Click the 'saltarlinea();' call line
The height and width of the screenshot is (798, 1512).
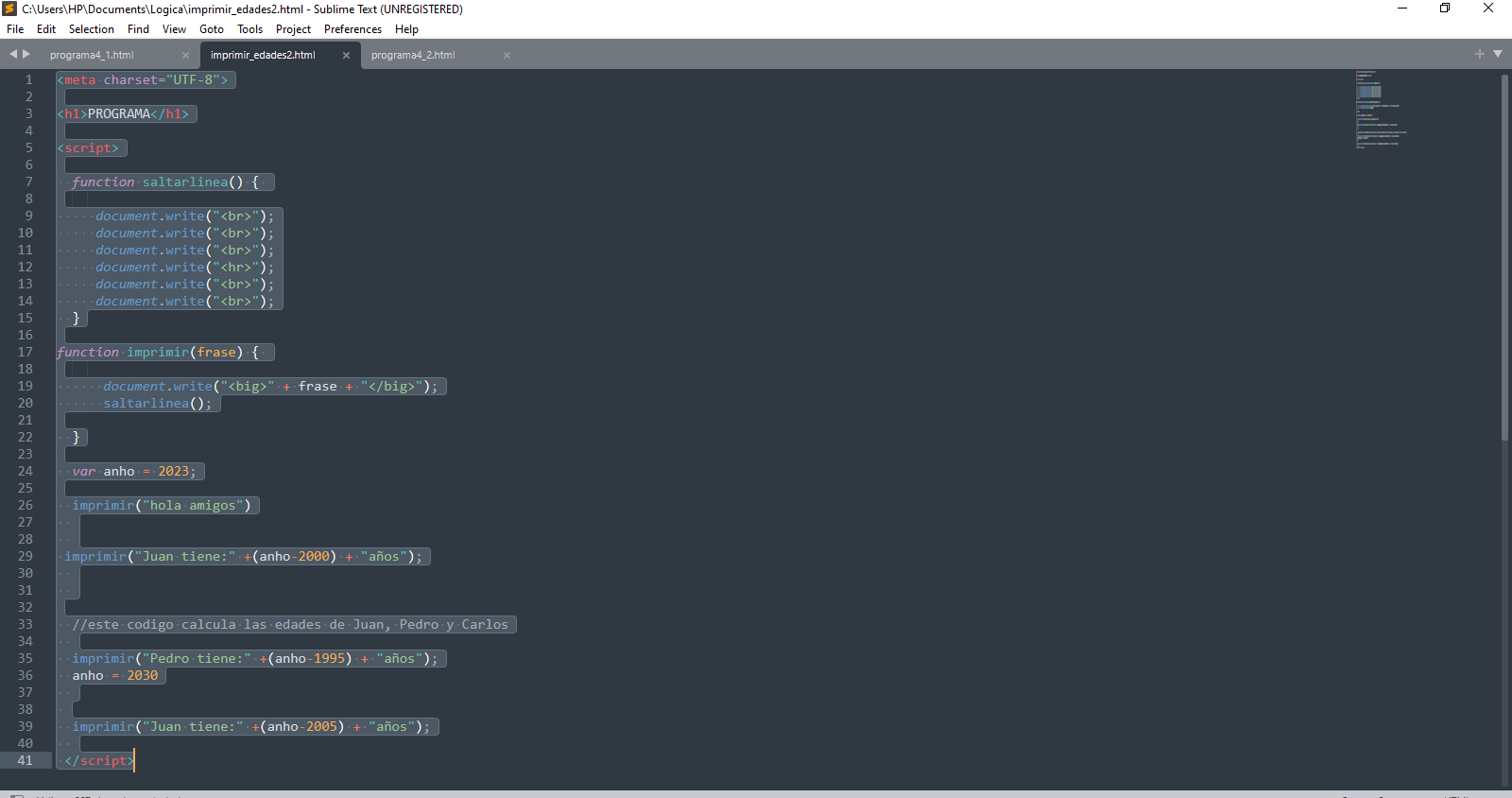tap(158, 404)
